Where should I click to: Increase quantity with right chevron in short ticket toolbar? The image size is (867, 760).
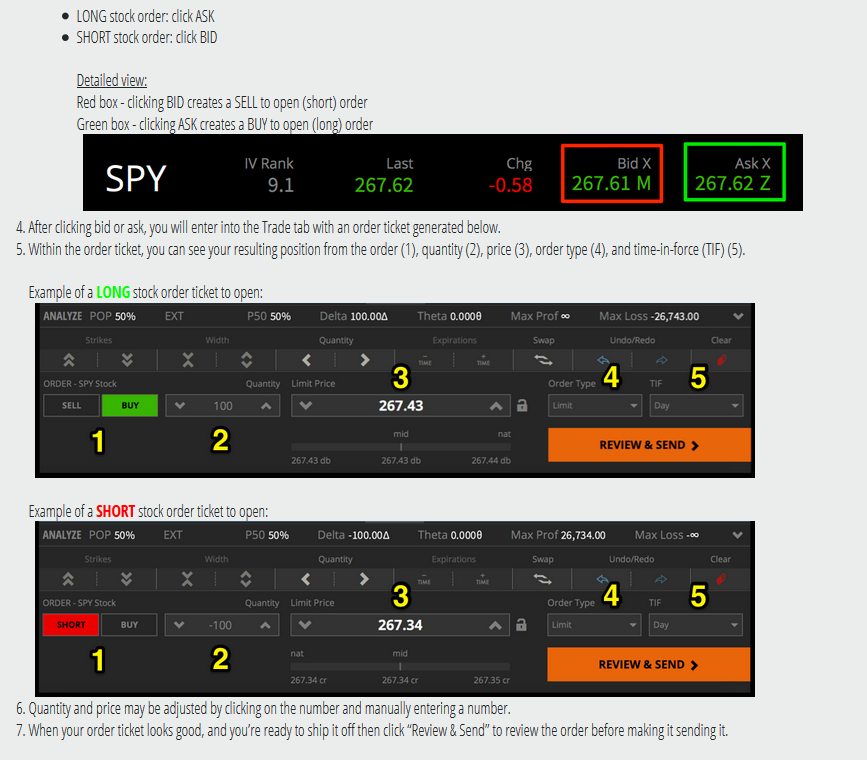pos(364,579)
